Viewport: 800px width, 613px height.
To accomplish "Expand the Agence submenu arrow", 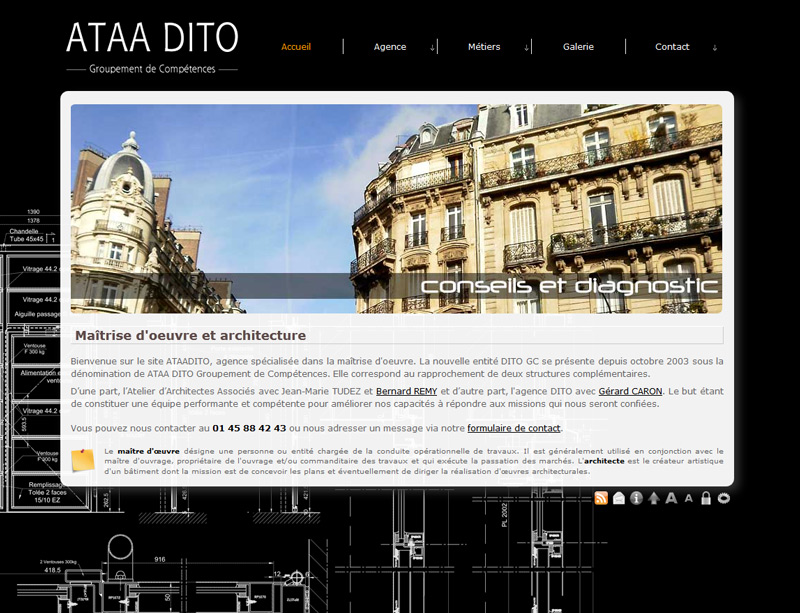I will [x=432, y=48].
